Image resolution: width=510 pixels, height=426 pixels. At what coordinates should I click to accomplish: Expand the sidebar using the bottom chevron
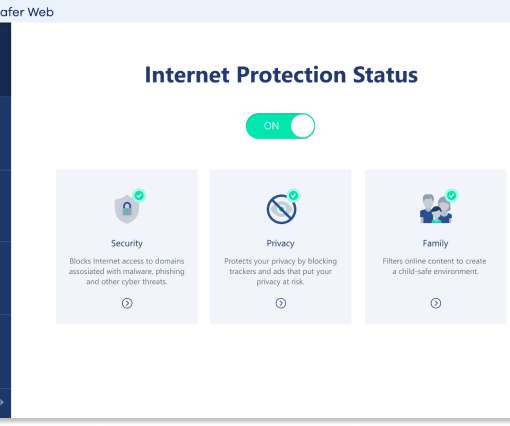2,402
